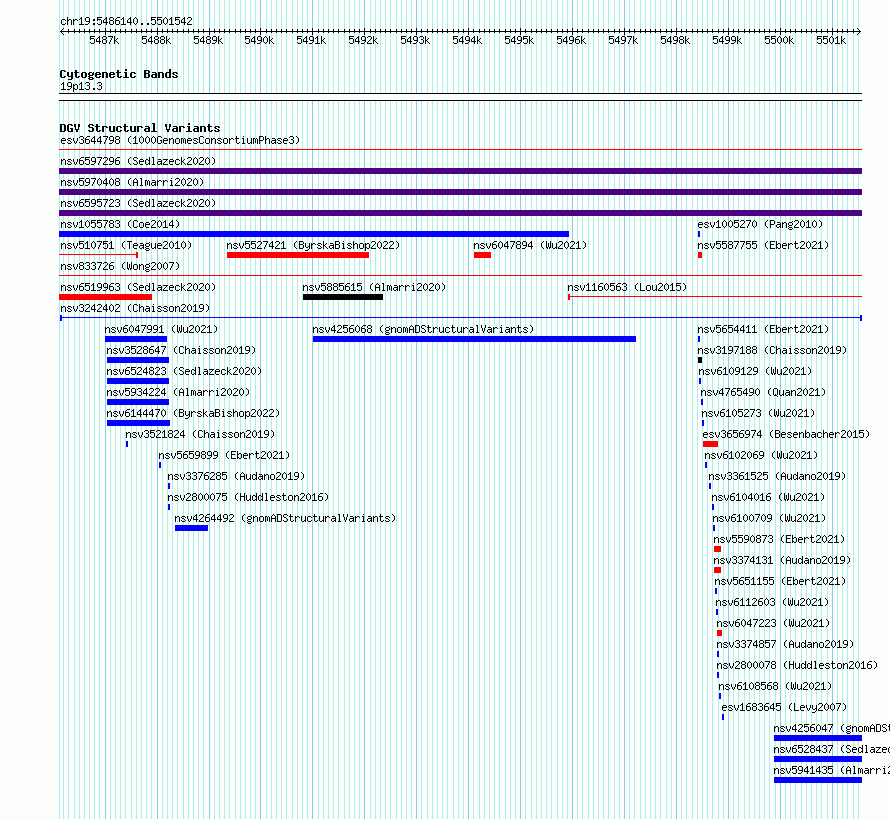Image resolution: width=890 pixels, height=819 pixels.
Task: Select the nsv6047991 (Wu2021) blue bar
Action: tap(136, 339)
